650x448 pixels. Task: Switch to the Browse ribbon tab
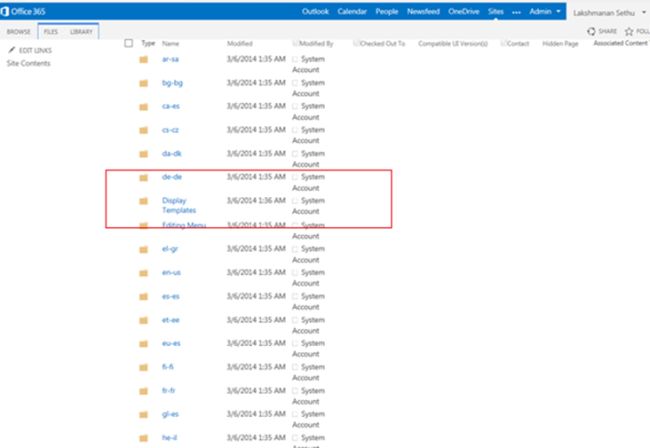(x=18, y=32)
